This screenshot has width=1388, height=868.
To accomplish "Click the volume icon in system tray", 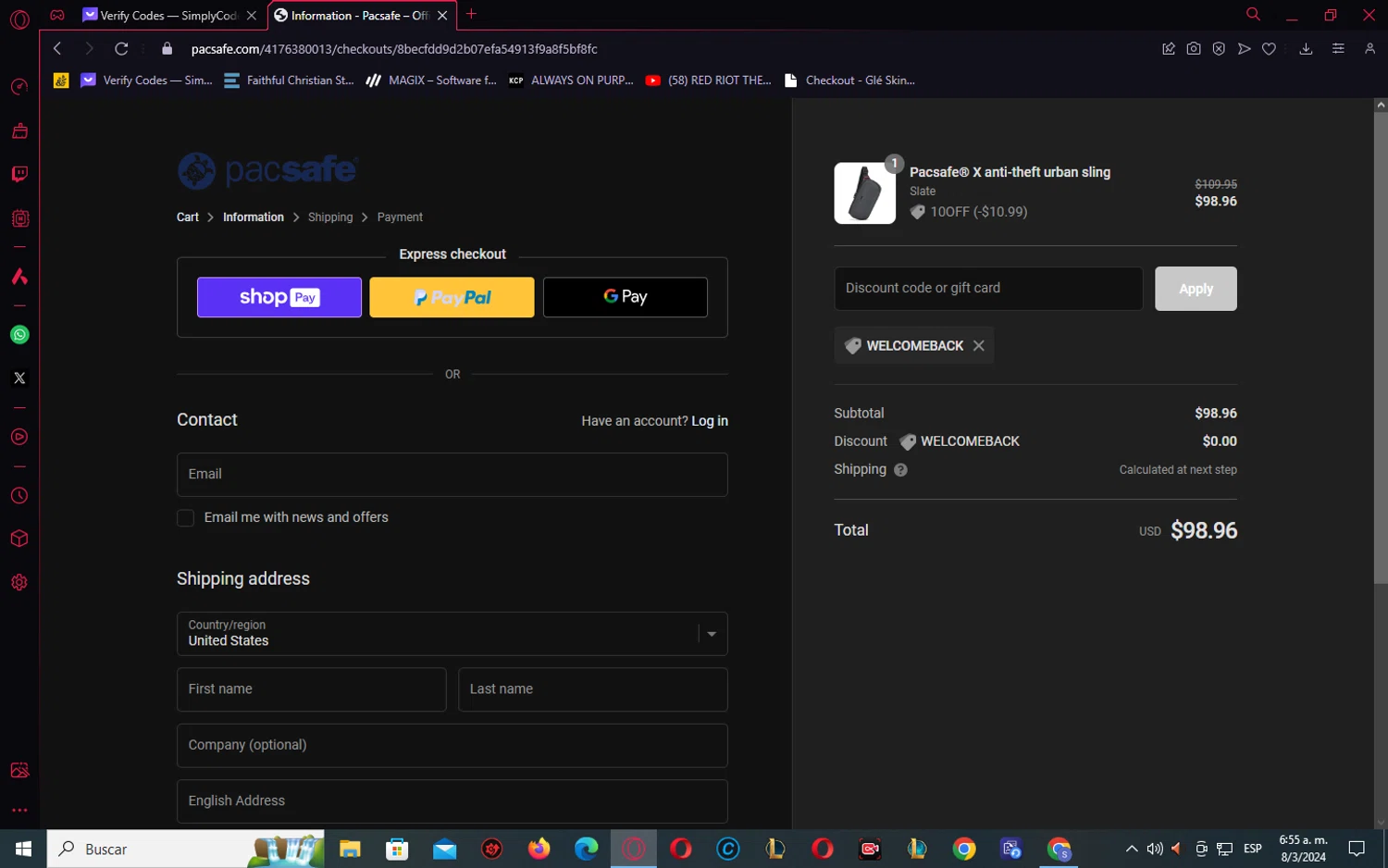I will point(1155,849).
